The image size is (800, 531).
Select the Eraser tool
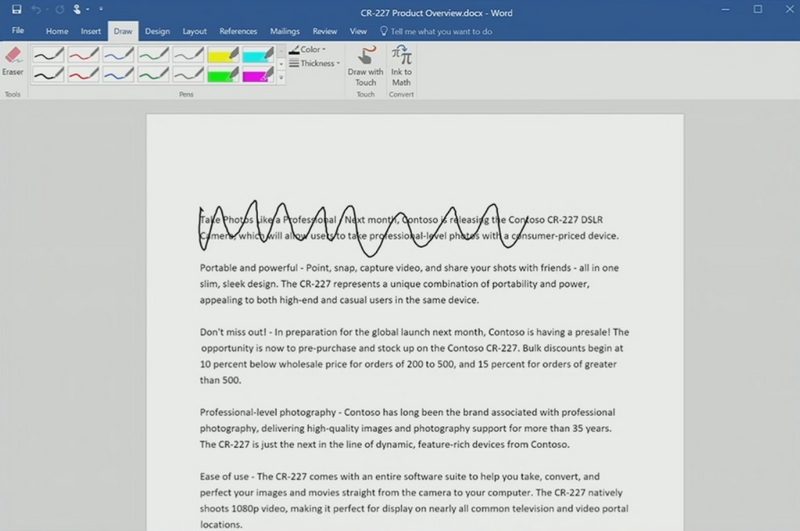[12, 62]
